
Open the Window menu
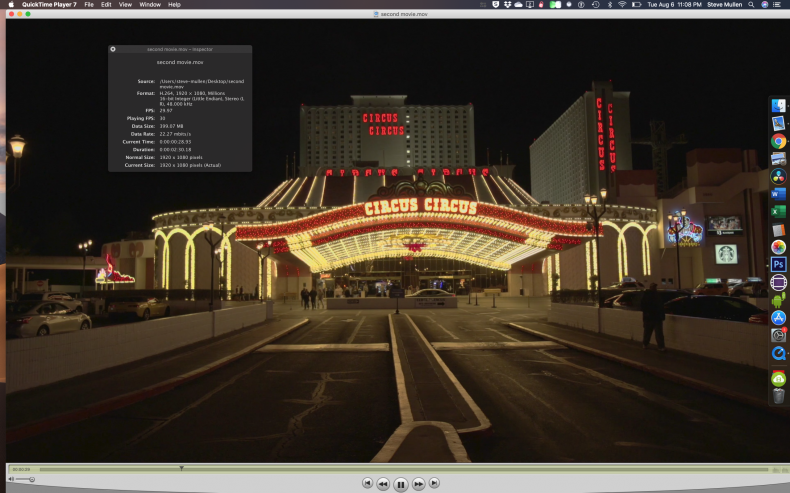[x=150, y=5]
